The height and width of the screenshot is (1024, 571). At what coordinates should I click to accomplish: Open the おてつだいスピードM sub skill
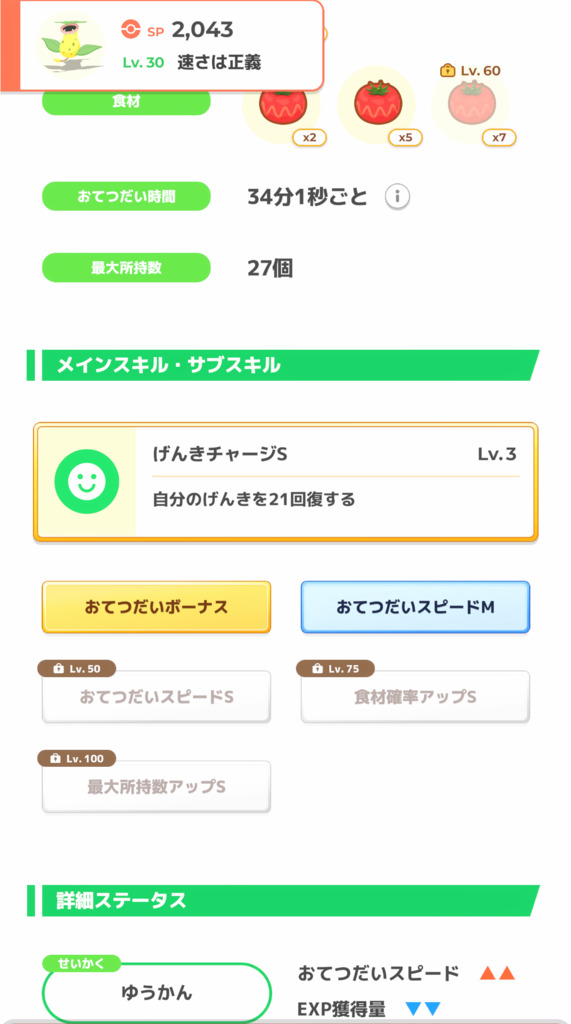pyautogui.click(x=416, y=607)
